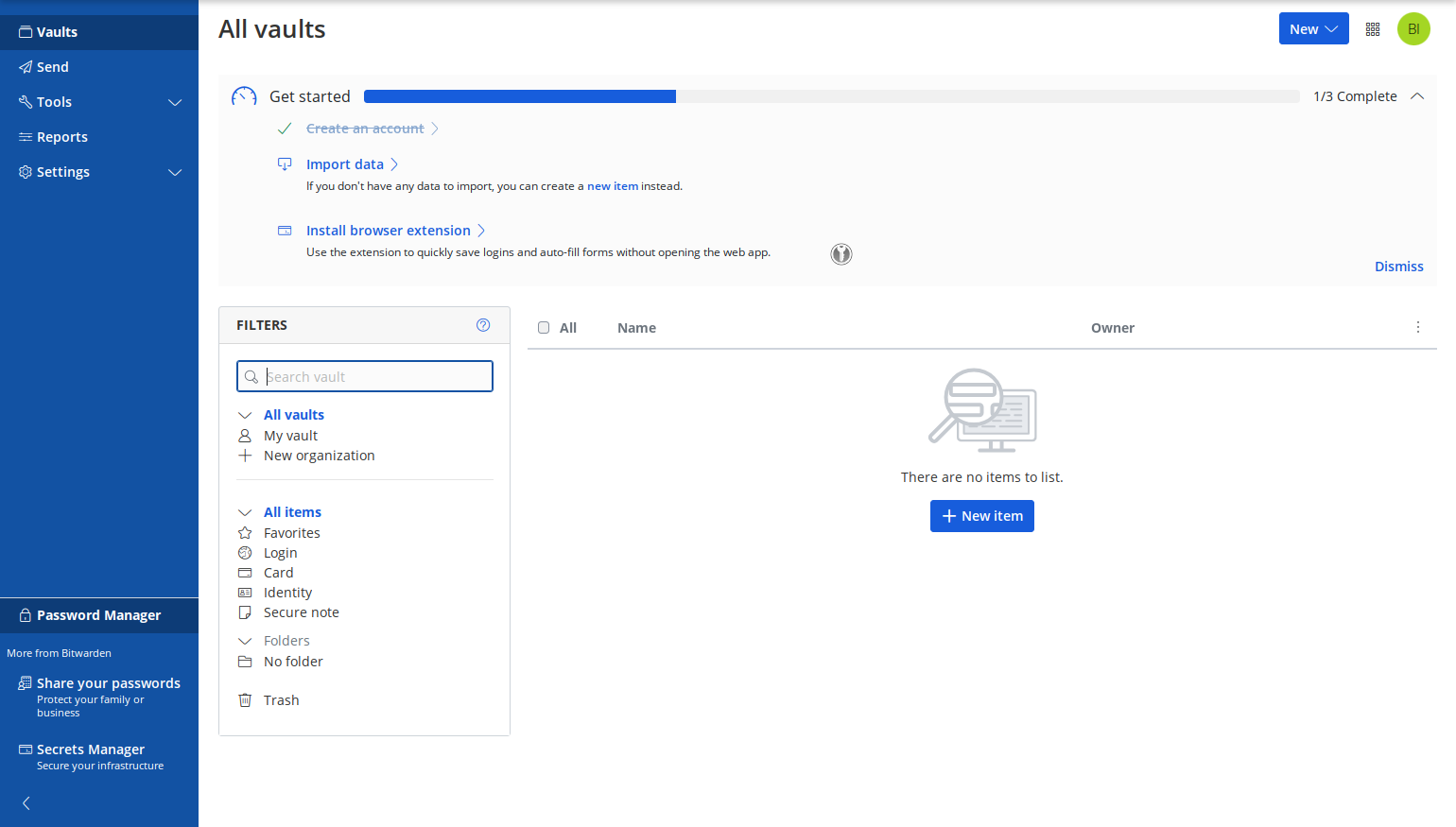This screenshot has height=827, width=1456.
Task: Collapse the All vaults filter chevron
Action: tap(245, 415)
